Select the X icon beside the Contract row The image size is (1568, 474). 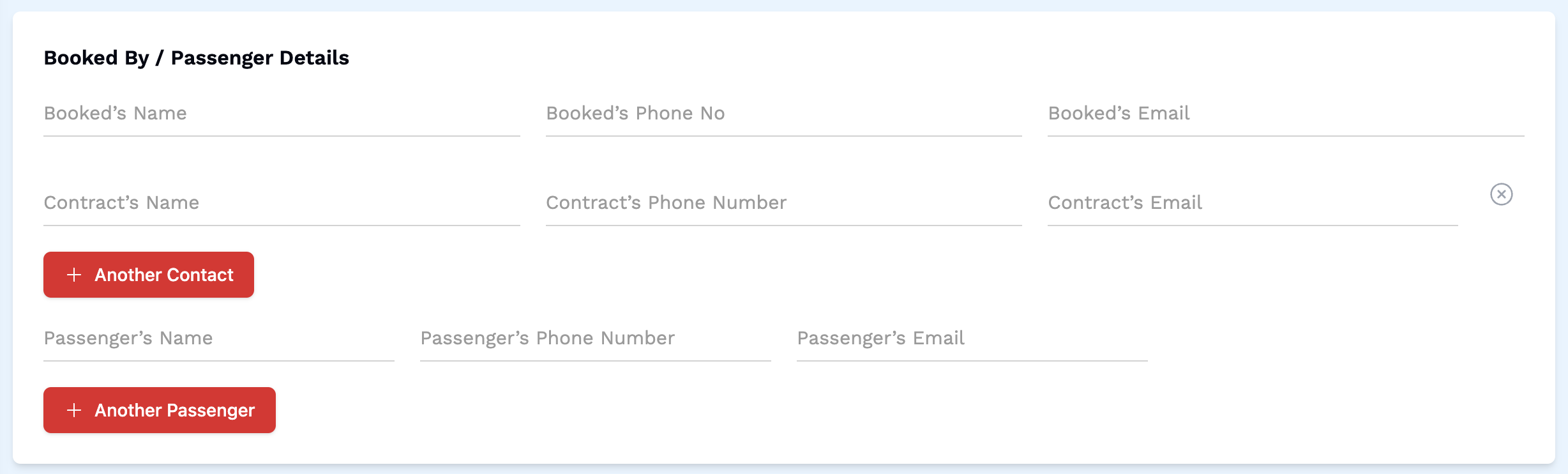[x=1501, y=194]
